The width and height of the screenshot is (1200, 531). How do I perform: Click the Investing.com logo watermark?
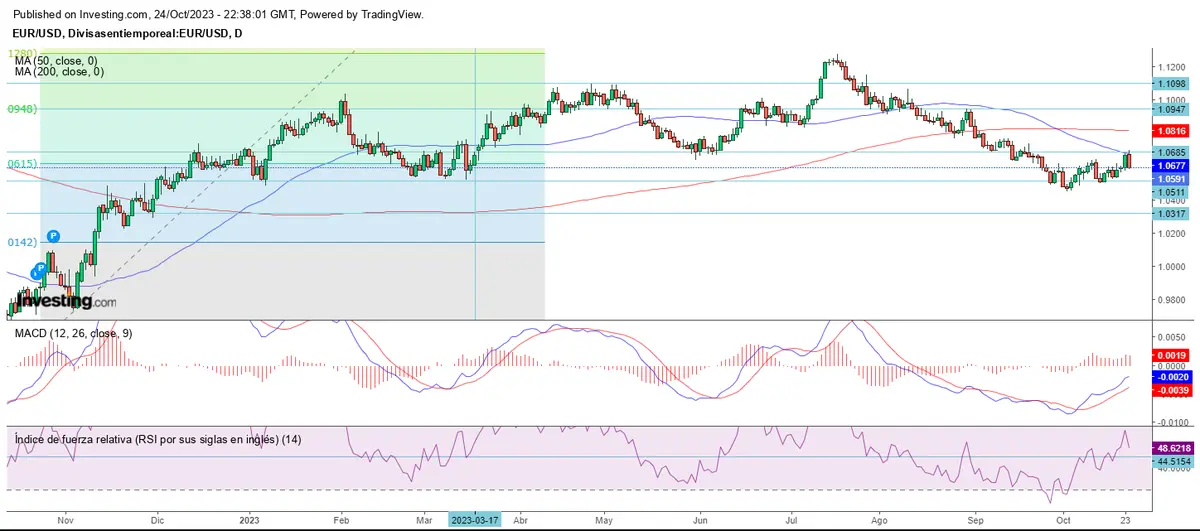tap(61, 300)
